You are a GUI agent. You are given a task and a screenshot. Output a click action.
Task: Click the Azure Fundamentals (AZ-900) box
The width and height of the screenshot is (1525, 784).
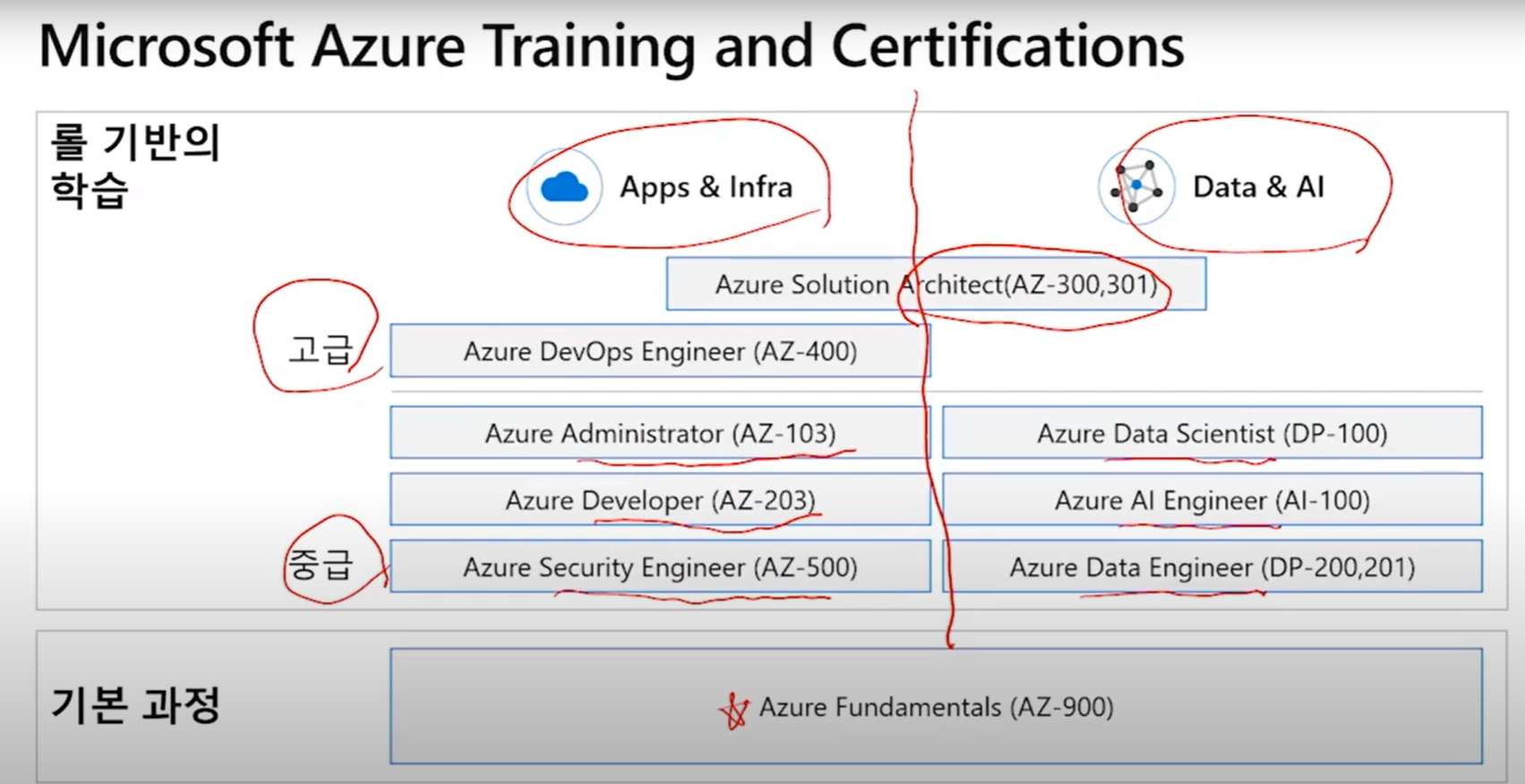(936, 706)
